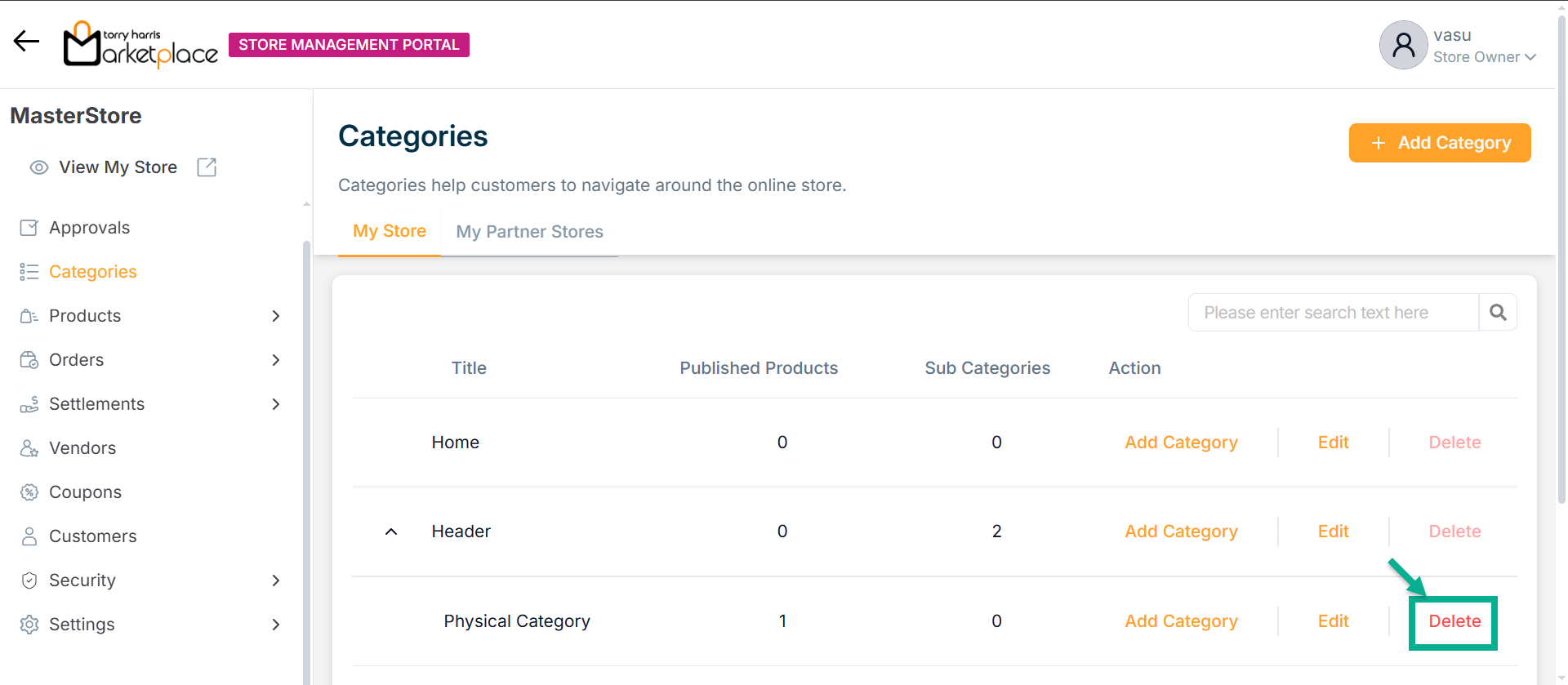Image resolution: width=1568 pixels, height=685 pixels.
Task: Edit the Home category
Action: coord(1333,443)
